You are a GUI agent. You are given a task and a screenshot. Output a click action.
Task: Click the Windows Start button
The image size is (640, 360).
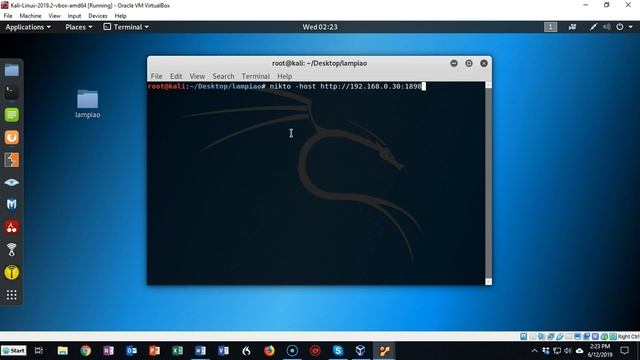pos(13,351)
